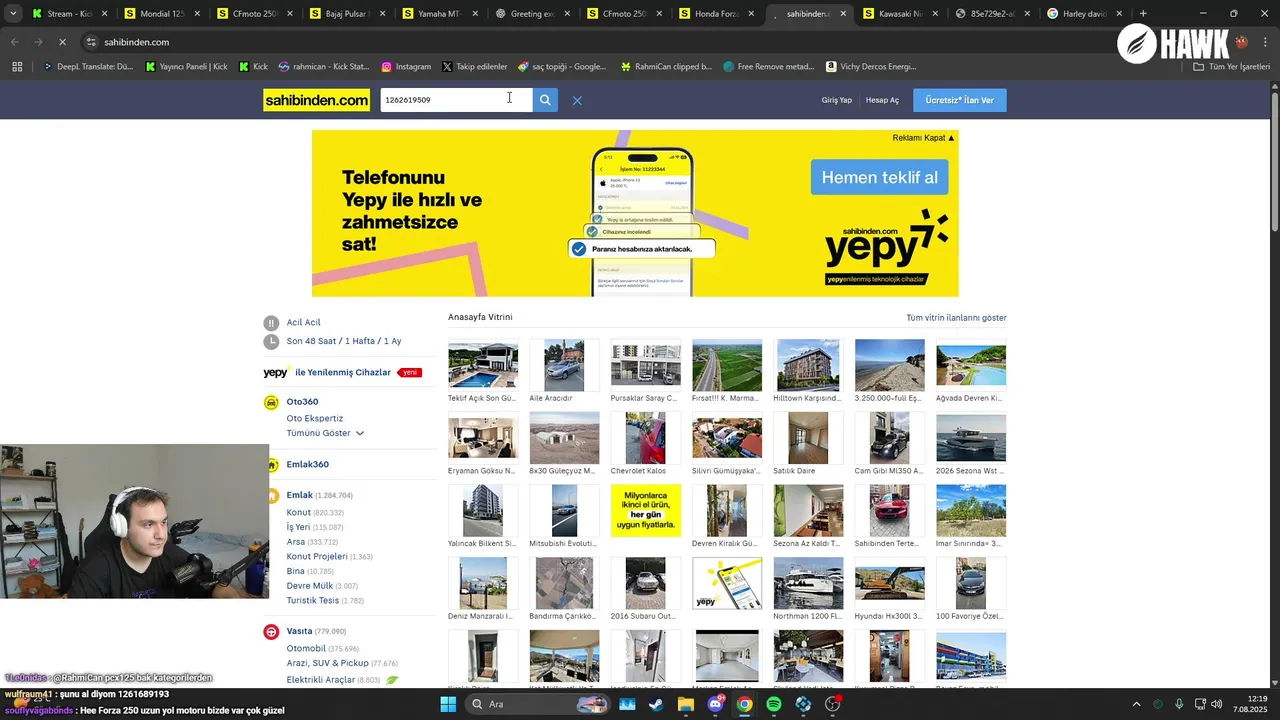The height and width of the screenshot is (720, 1280).
Task: Click the Chrome icon in the taskbar
Action: point(745,704)
